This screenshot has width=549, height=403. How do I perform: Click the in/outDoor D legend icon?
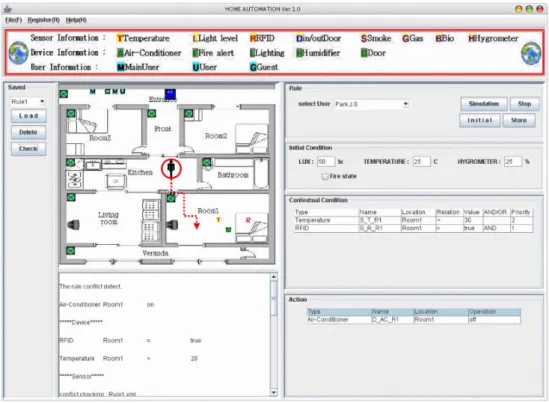299,39
